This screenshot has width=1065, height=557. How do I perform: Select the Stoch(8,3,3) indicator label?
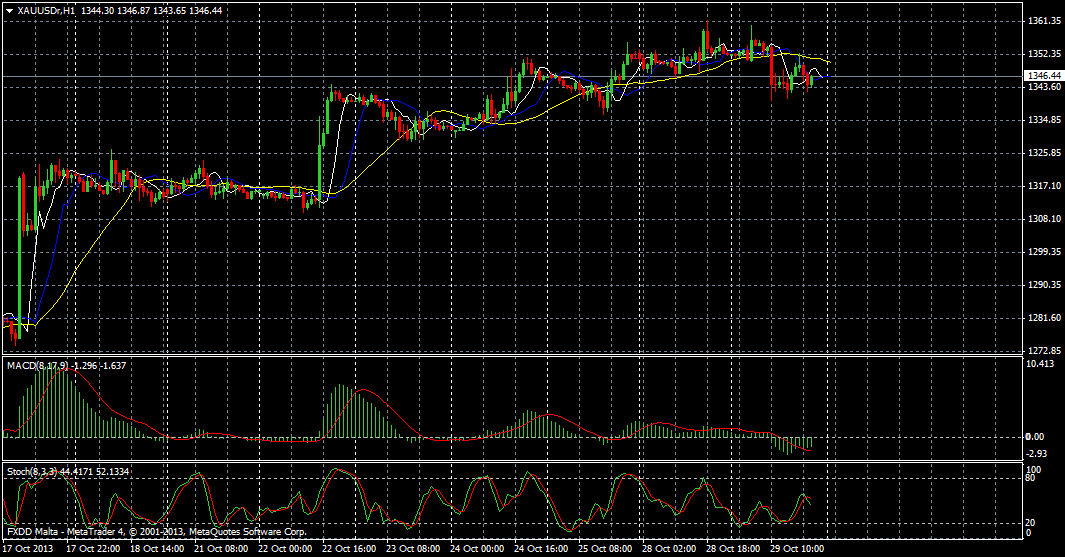click(x=36, y=470)
